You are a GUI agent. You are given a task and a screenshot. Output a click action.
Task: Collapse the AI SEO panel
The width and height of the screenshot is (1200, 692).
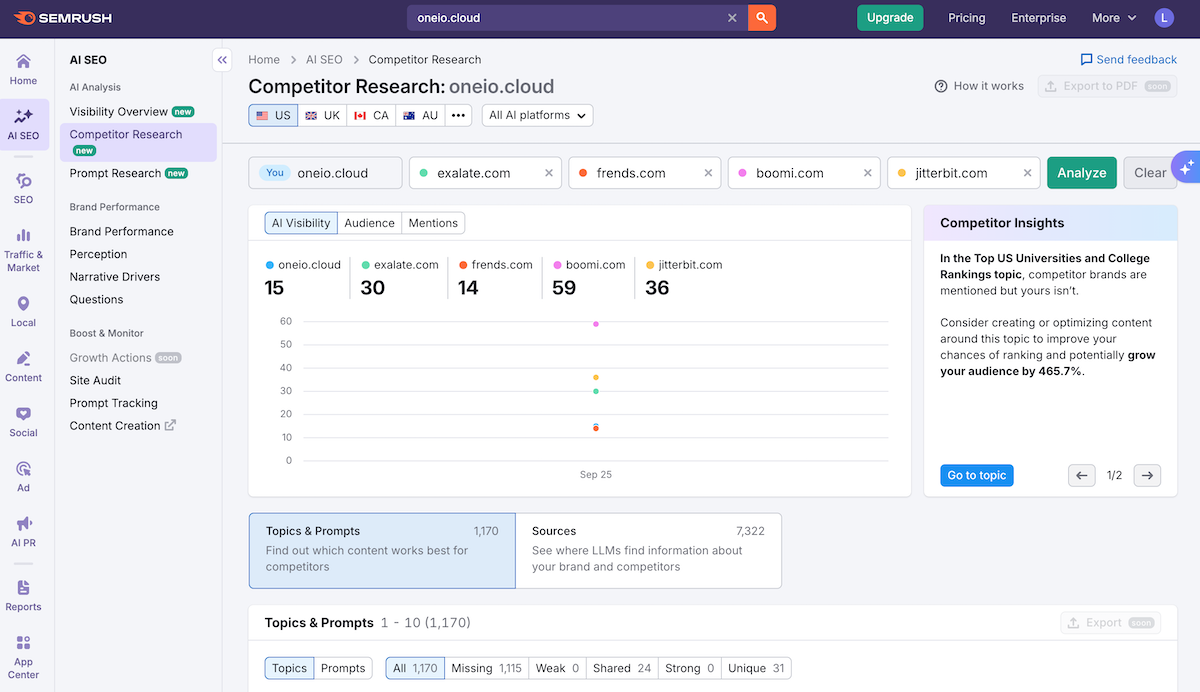click(x=222, y=60)
